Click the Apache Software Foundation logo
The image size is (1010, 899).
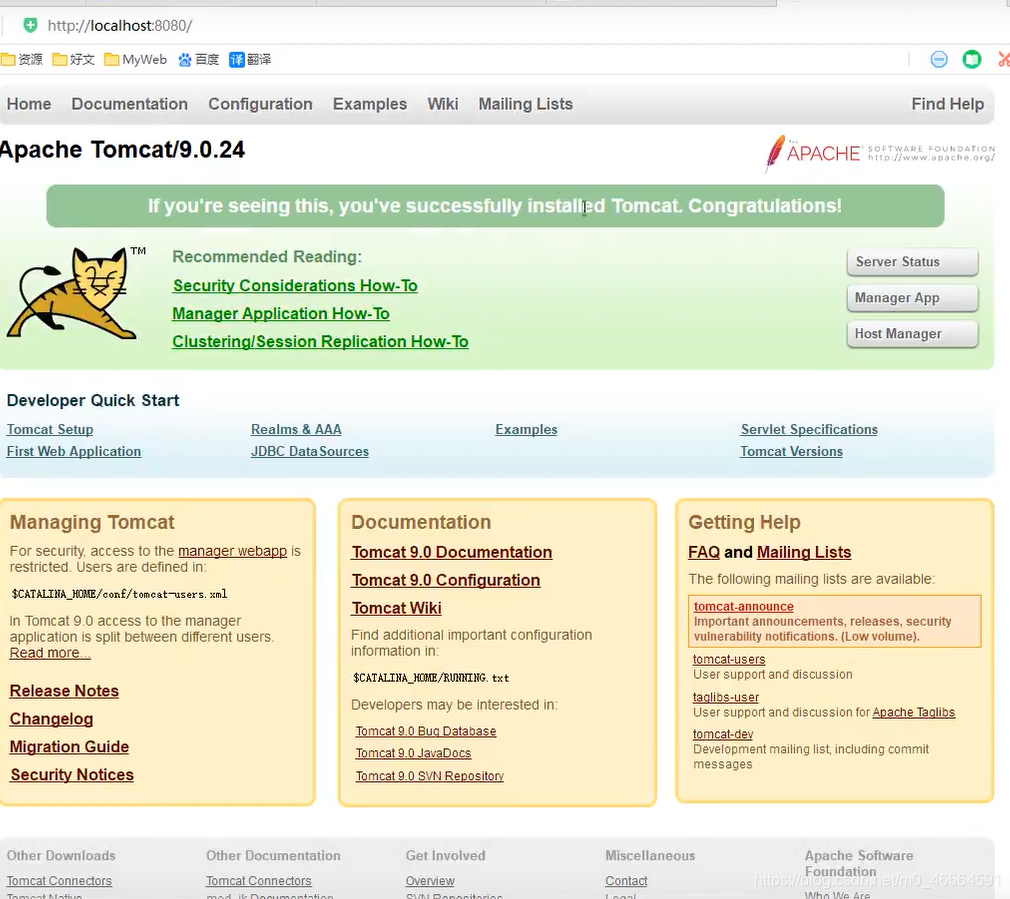879,153
